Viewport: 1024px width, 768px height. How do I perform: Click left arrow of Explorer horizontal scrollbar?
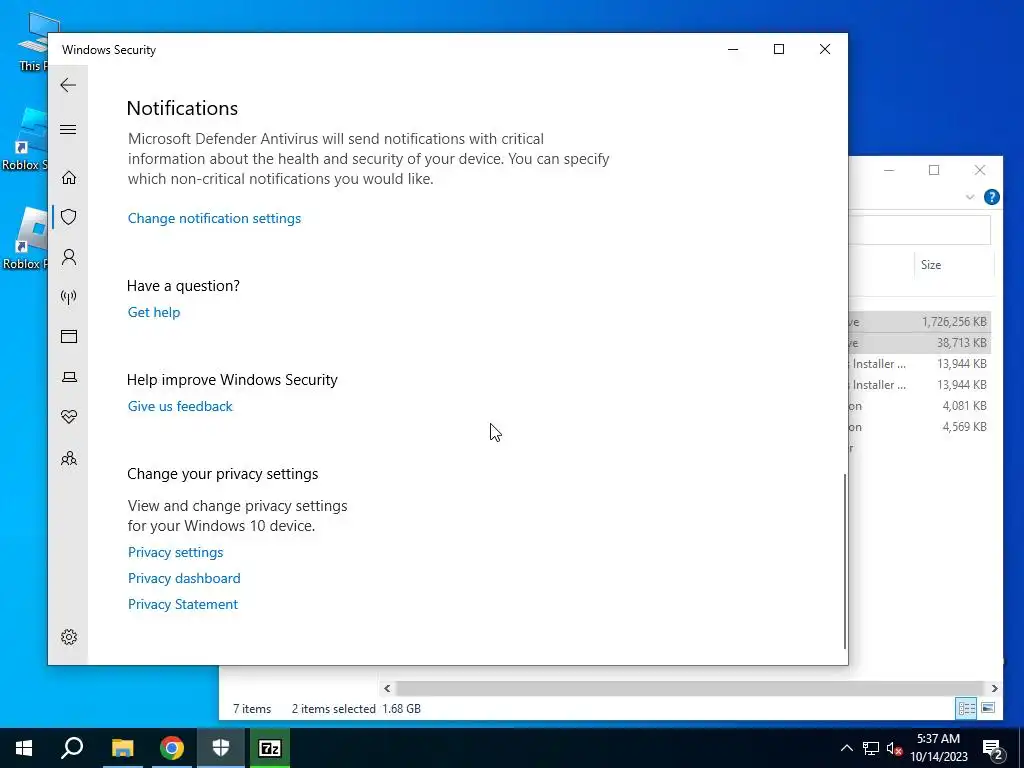(387, 688)
